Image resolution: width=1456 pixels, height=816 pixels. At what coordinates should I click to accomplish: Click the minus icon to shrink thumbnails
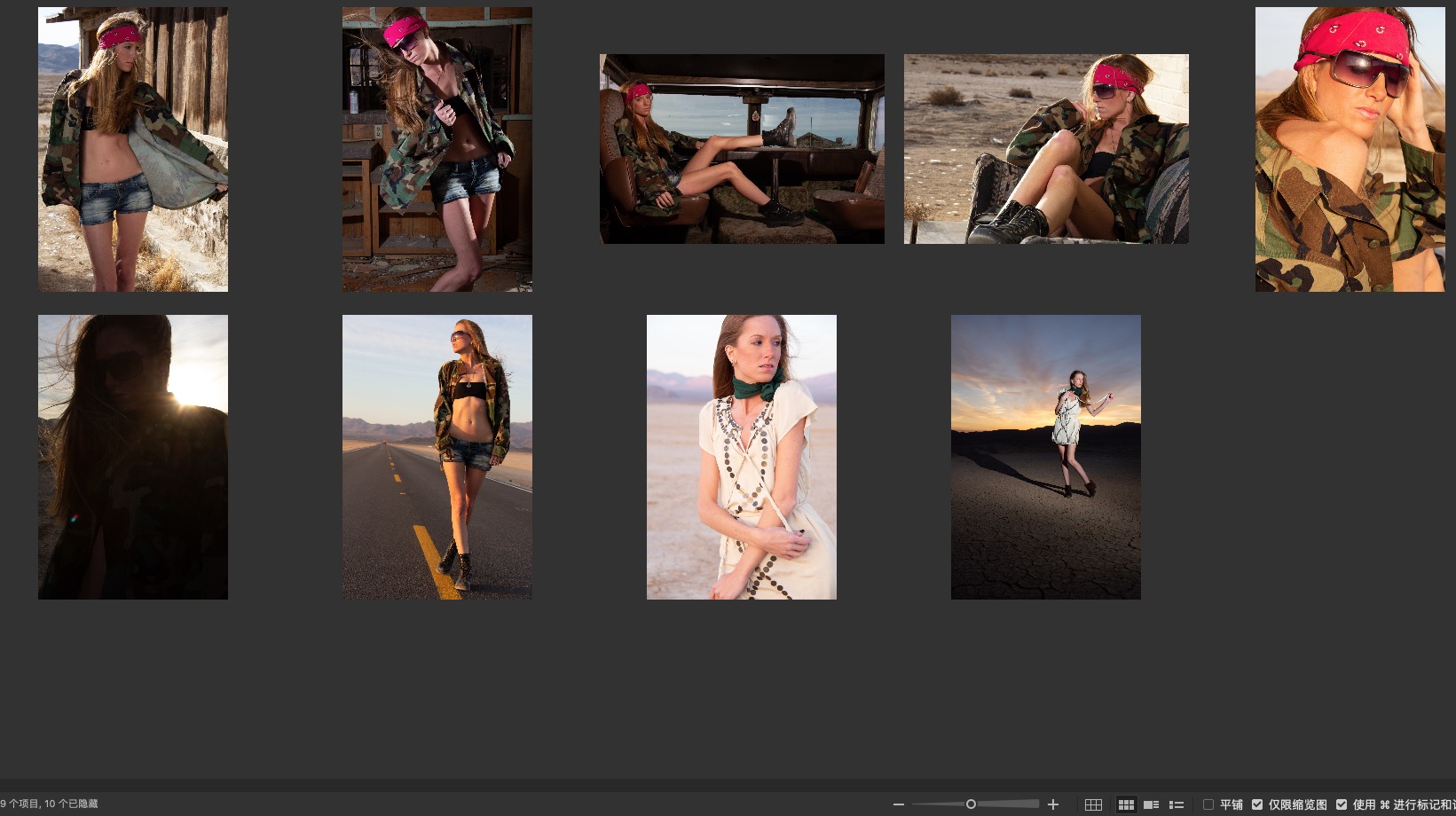899,804
